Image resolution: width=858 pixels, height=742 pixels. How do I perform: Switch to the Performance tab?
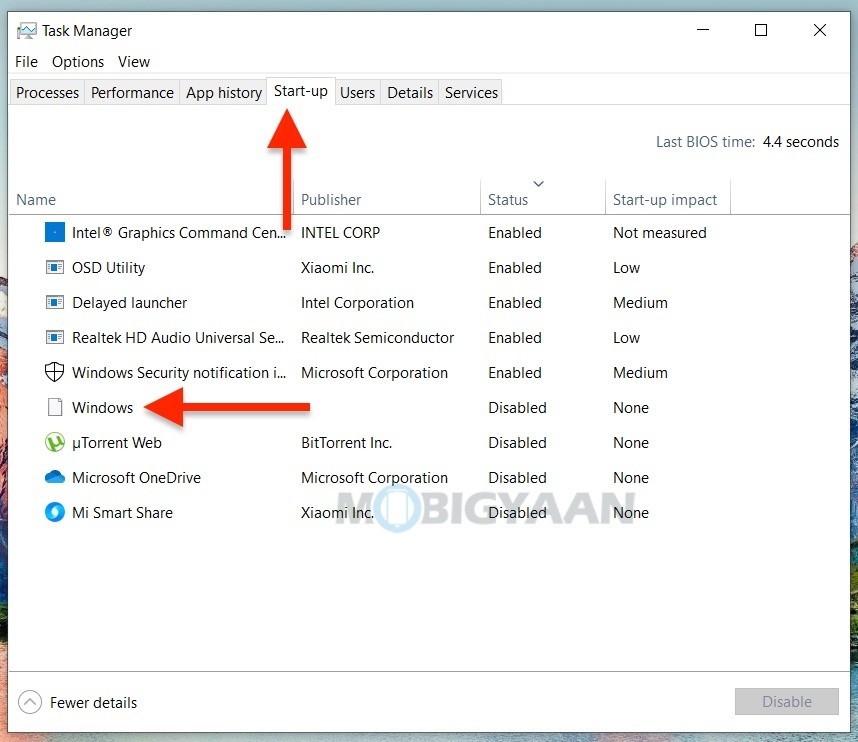click(x=132, y=92)
